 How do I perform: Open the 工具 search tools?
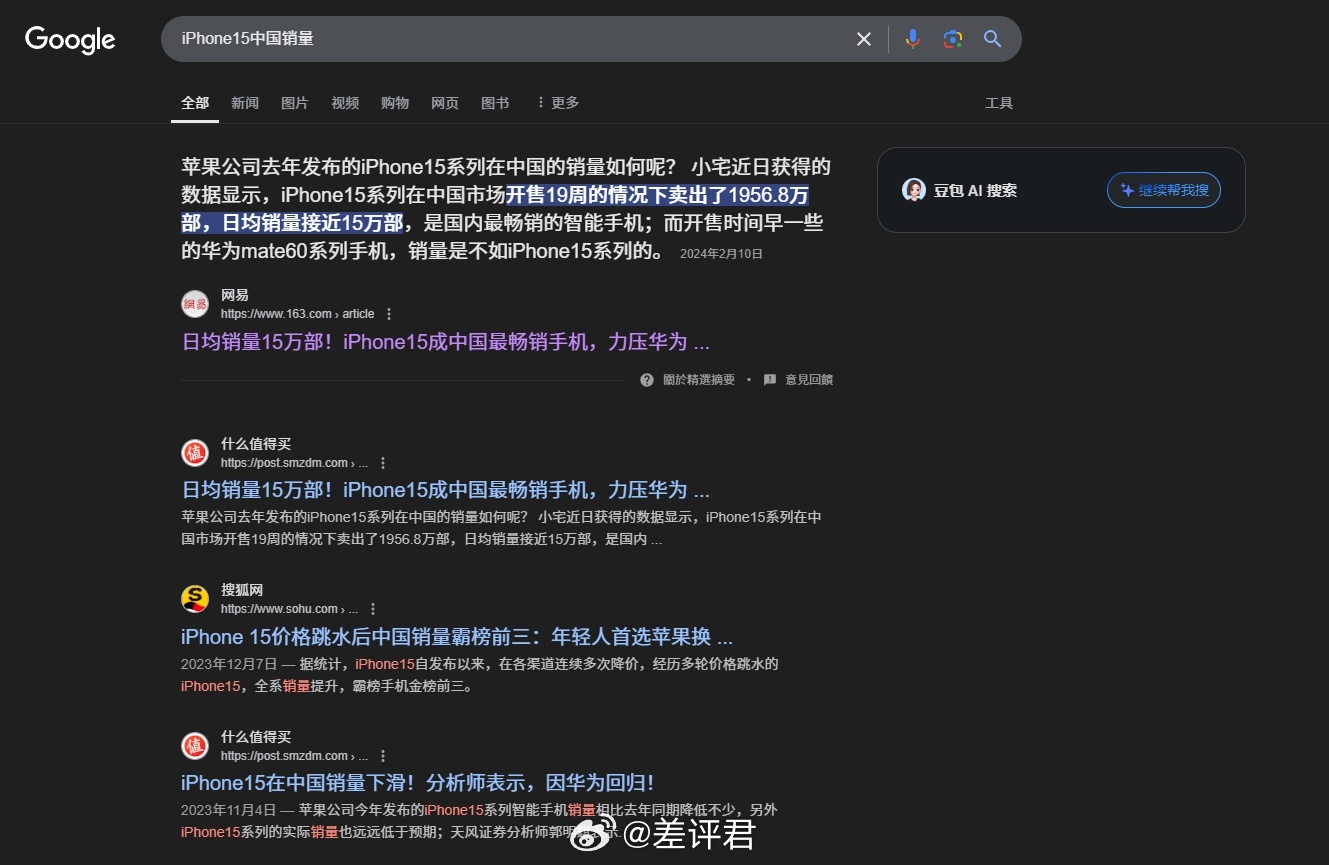click(999, 103)
